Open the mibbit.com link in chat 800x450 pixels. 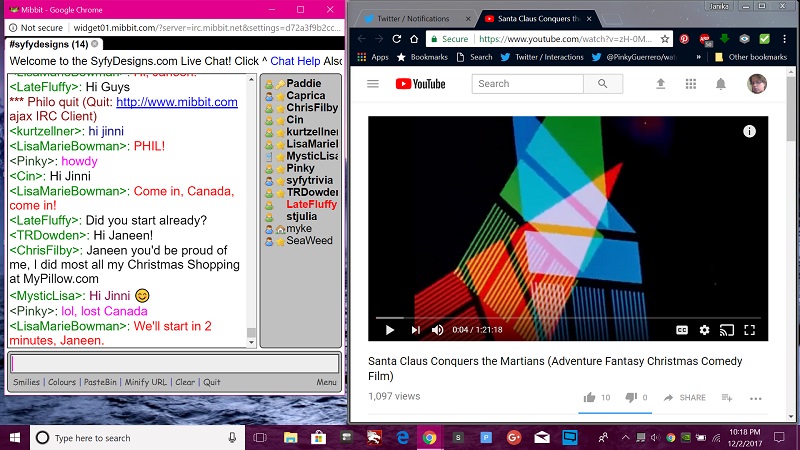click(177, 102)
